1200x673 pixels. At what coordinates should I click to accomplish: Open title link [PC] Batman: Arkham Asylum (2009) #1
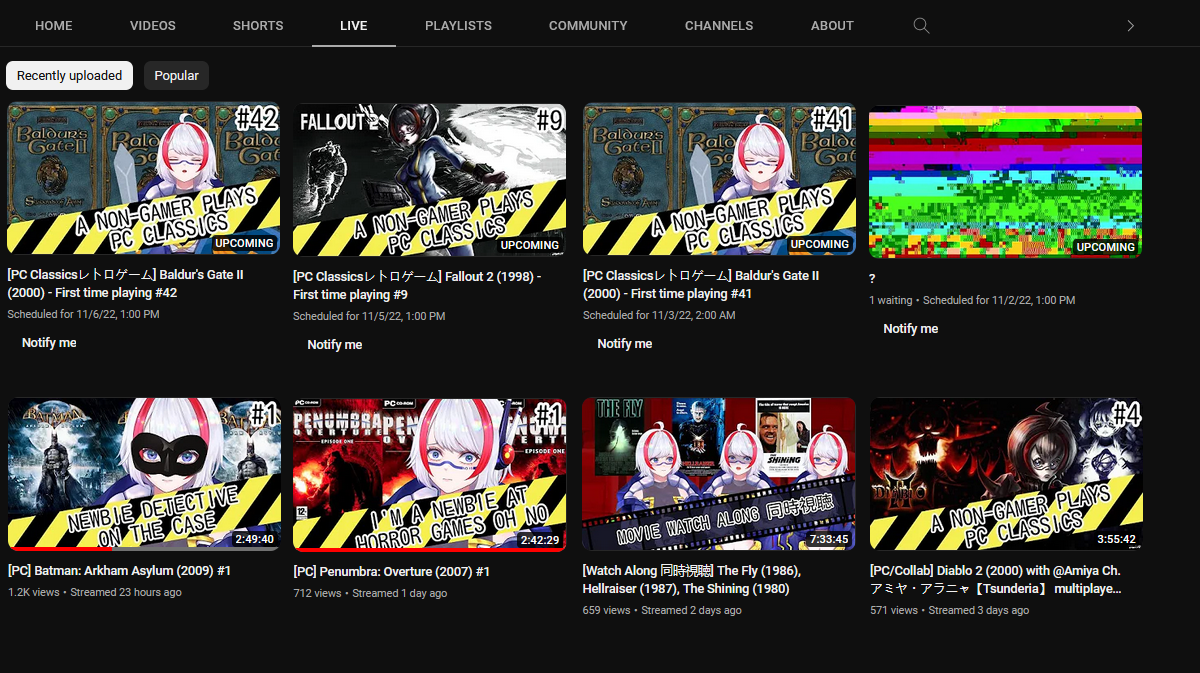(x=119, y=571)
